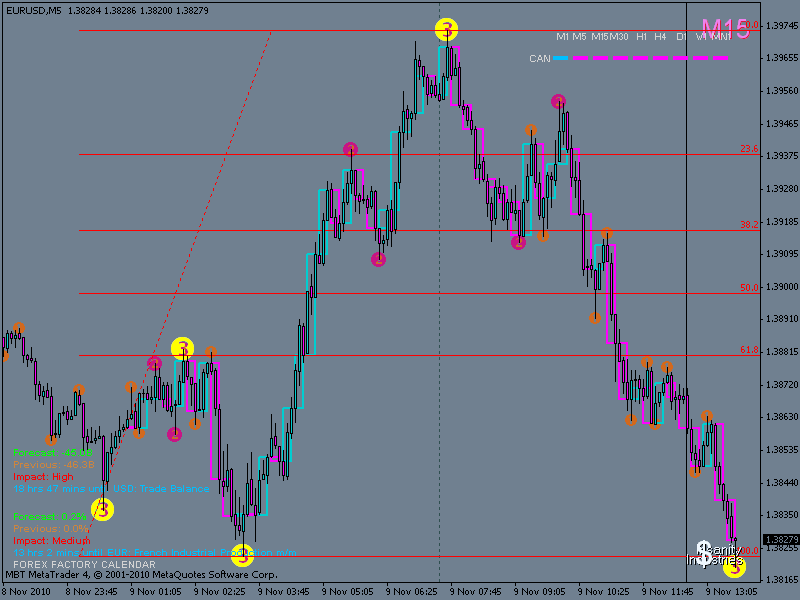
Task: Click the small white M15 timeframe label
Action: (600, 37)
